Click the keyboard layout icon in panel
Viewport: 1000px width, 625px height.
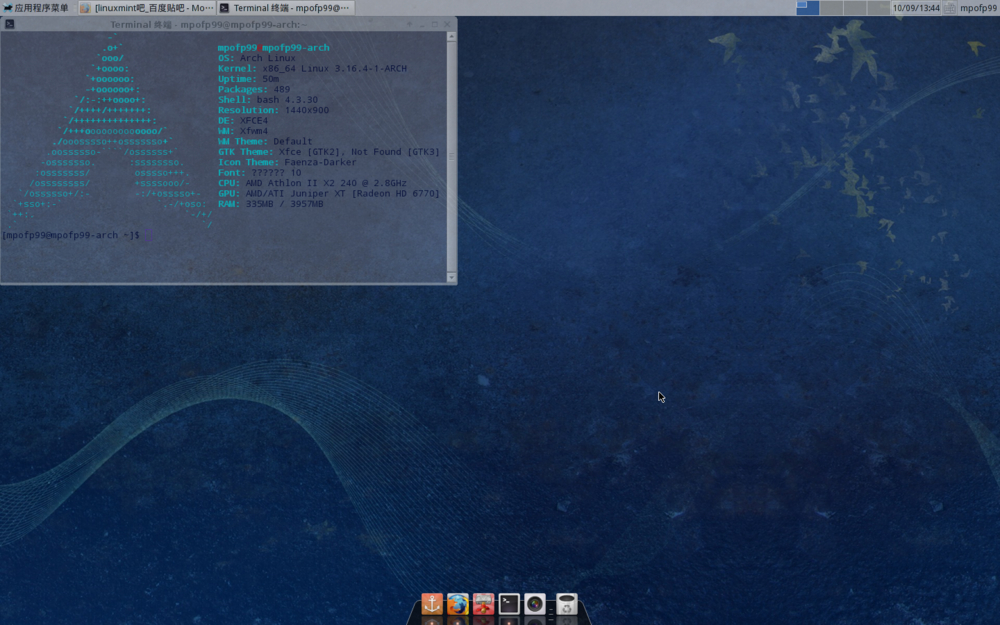(950, 8)
